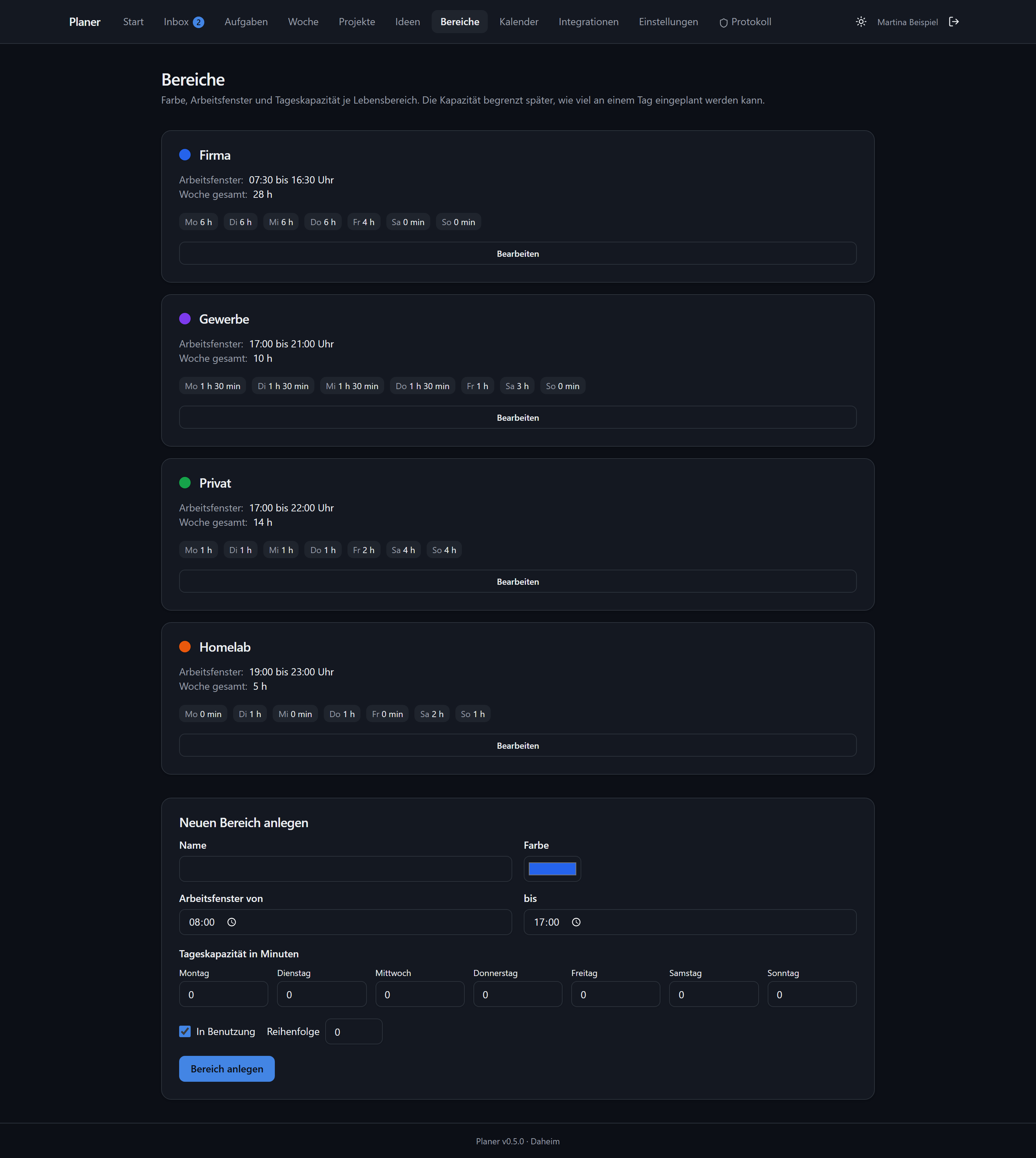Edit the Gewerbe area via Bearbeiten

point(517,417)
